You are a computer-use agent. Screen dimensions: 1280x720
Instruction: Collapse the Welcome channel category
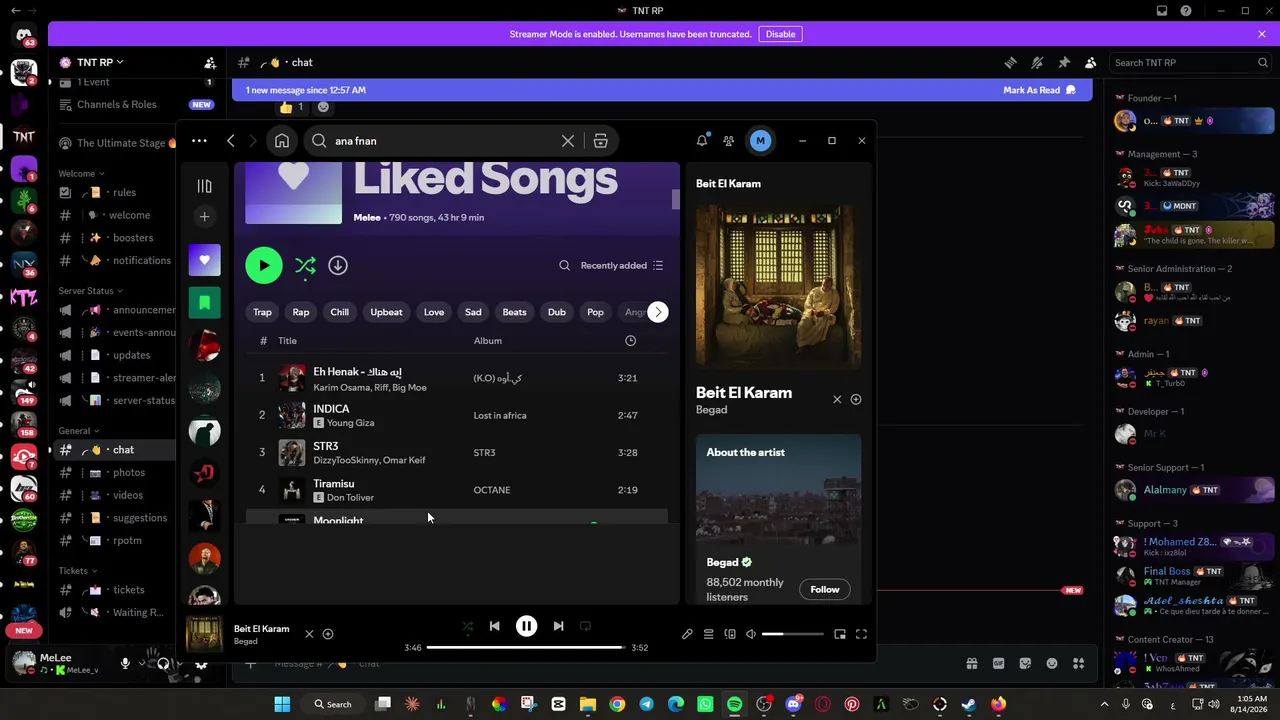[x=81, y=174]
